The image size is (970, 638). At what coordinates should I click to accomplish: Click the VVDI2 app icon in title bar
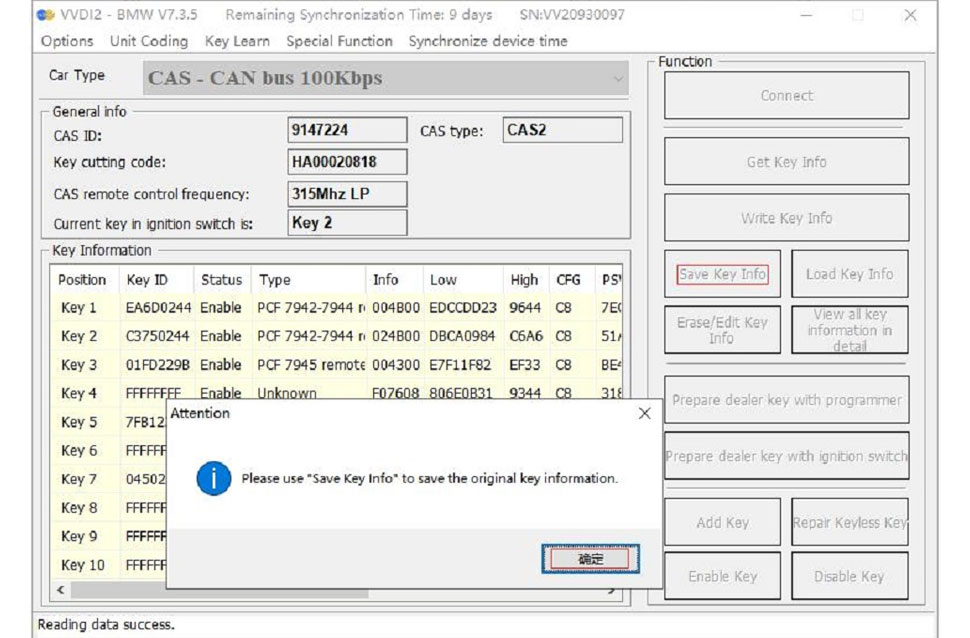46,15
